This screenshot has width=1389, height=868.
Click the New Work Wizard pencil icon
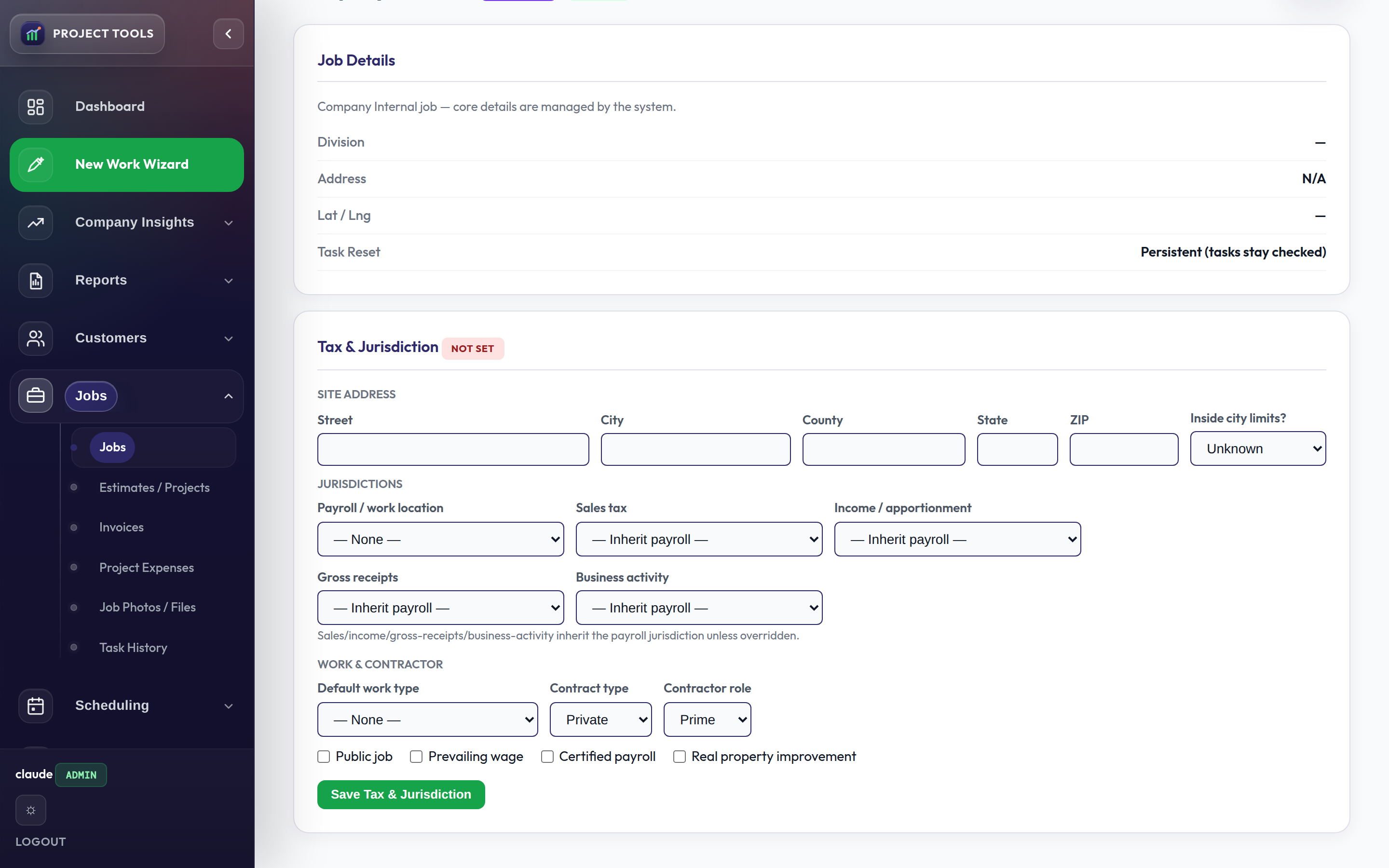tap(36, 165)
